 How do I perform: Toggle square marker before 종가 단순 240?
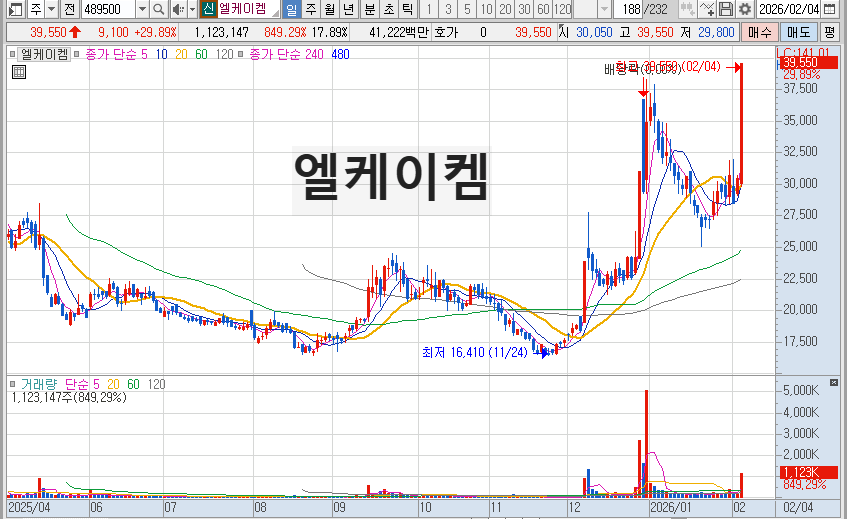240,55
